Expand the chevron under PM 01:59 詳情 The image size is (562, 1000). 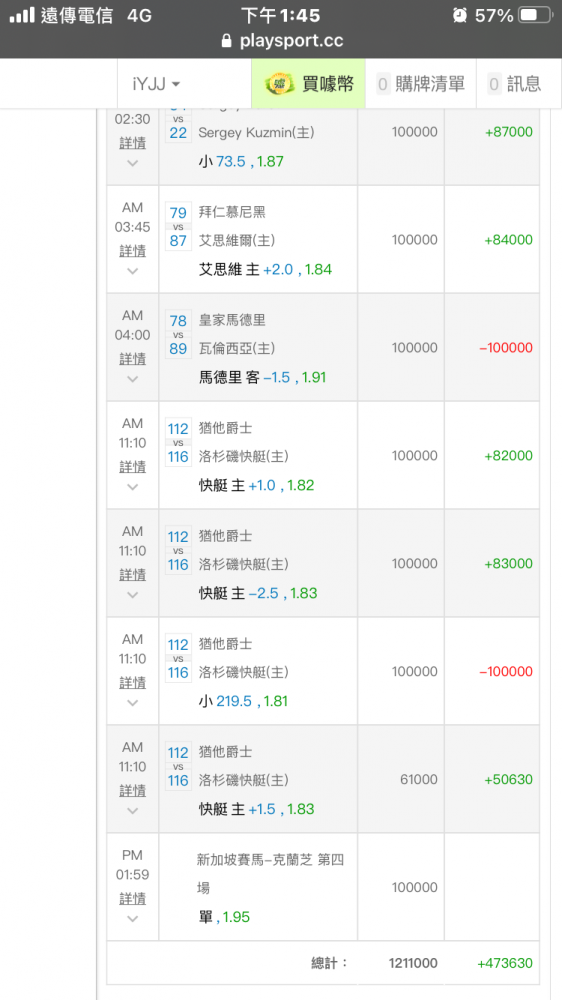[133, 919]
